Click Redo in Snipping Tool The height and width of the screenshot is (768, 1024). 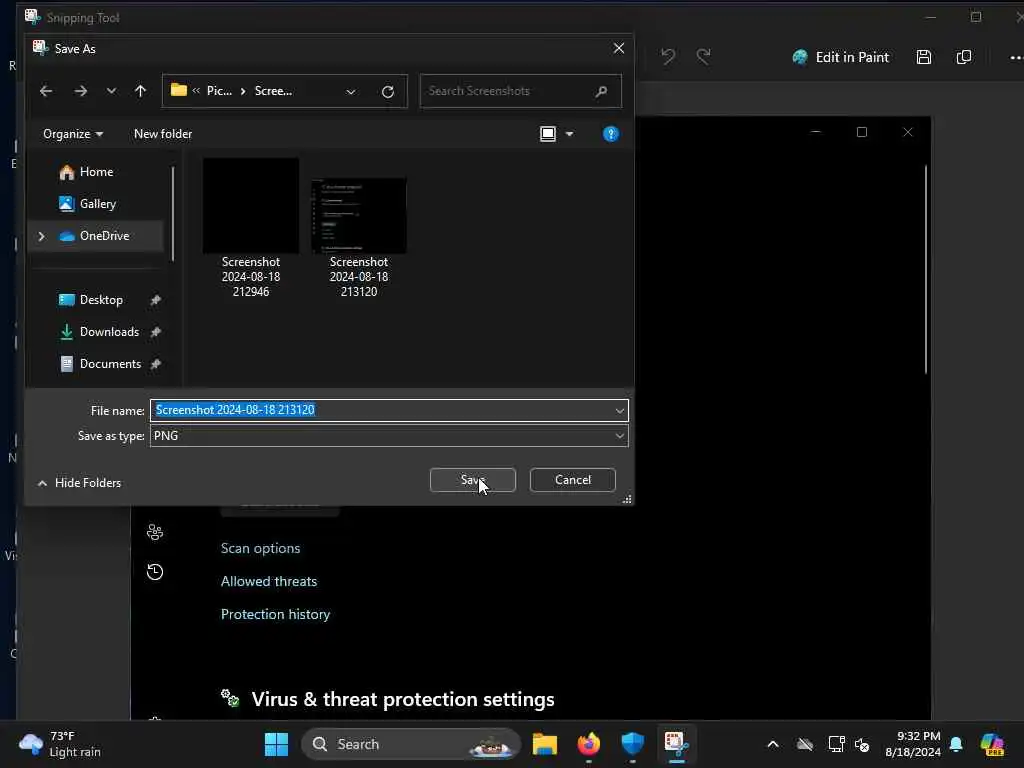[703, 57]
